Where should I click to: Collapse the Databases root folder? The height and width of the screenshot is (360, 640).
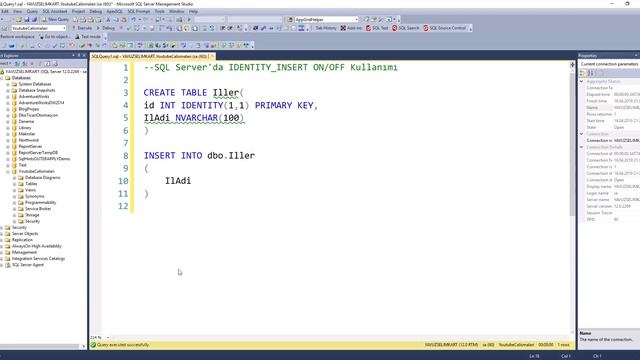(x=2, y=78)
